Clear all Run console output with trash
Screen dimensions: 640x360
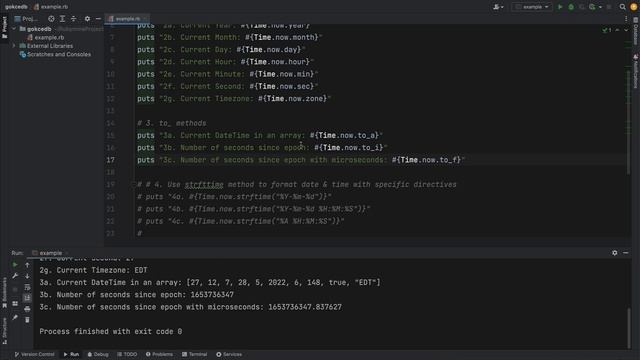[x=27, y=320]
